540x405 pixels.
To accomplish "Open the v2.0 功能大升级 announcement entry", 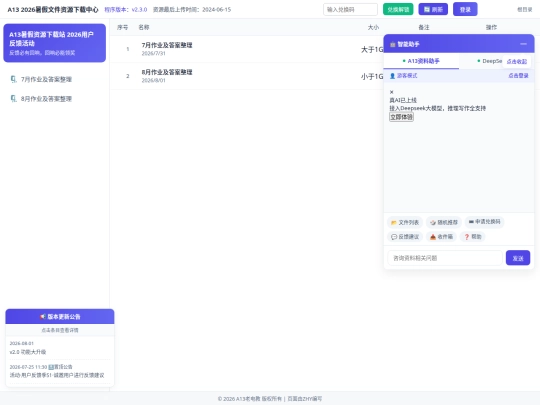I will (59, 348).
